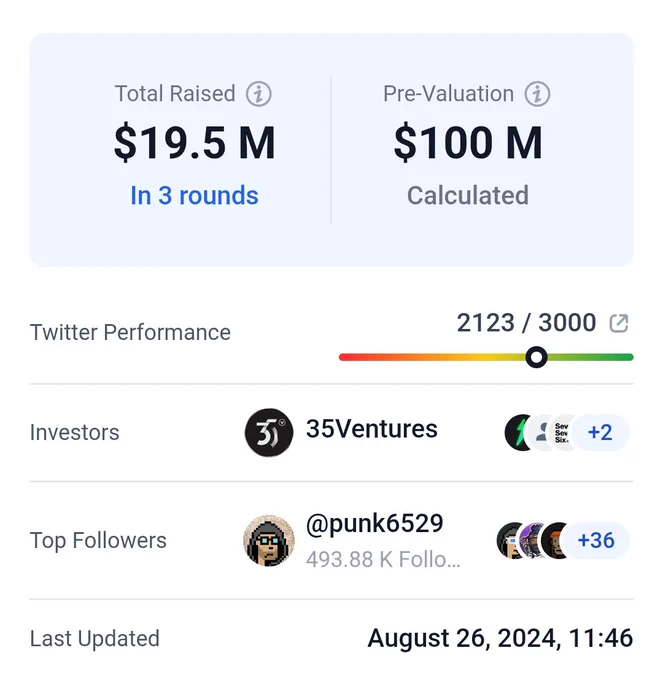This screenshot has width=663, height=680.
Task: Click the $100 M pre-valuation figure
Action: [x=468, y=142]
